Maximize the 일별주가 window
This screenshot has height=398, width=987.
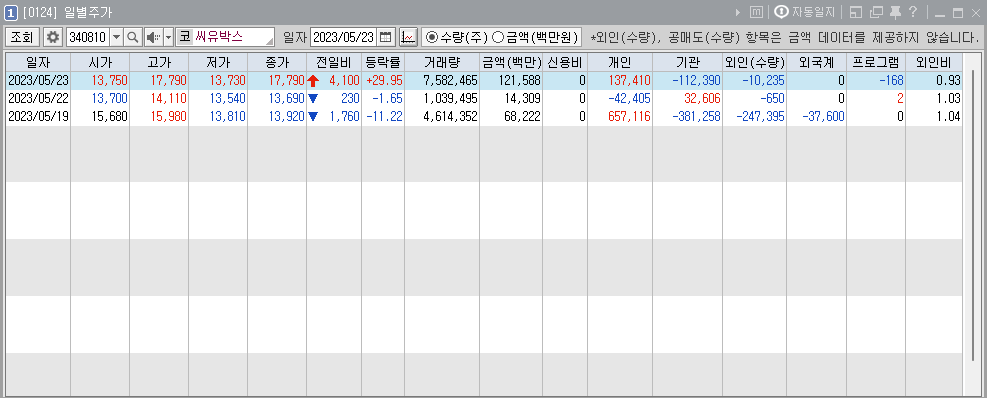(958, 13)
